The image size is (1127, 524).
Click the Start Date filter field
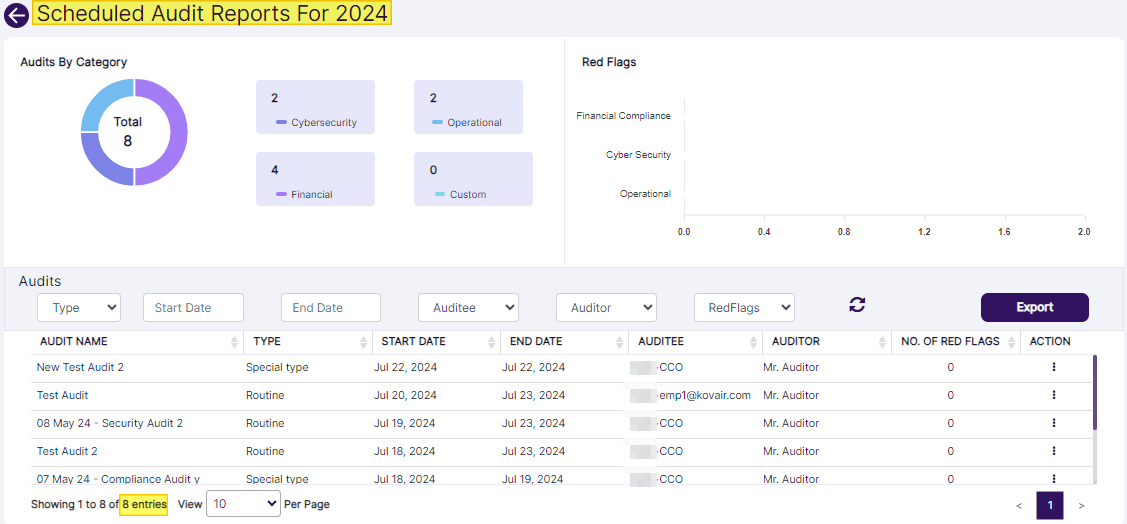tap(193, 308)
